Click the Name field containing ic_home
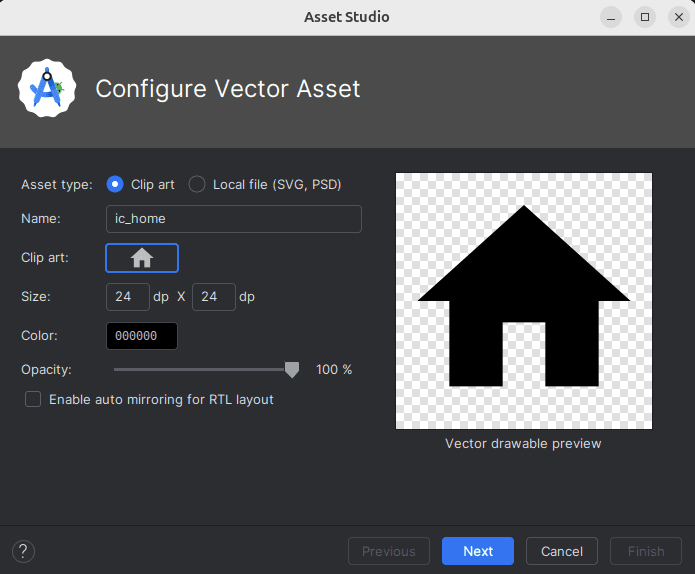This screenshot has height=574, width=695. (234, 219)
